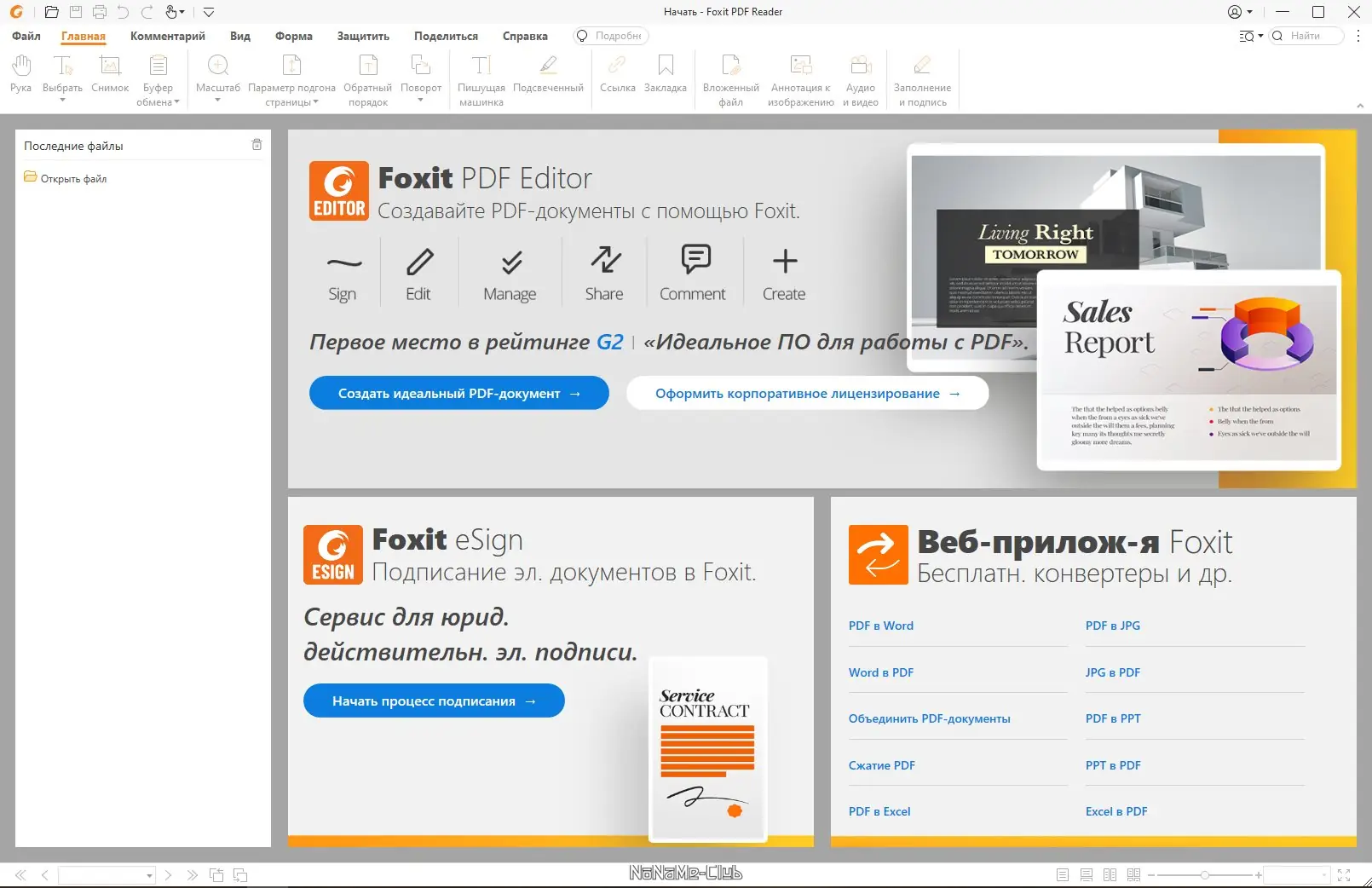Open the PDF в Word converter link
Screen dimensions: 1372x888
click(x=881, y=626)
